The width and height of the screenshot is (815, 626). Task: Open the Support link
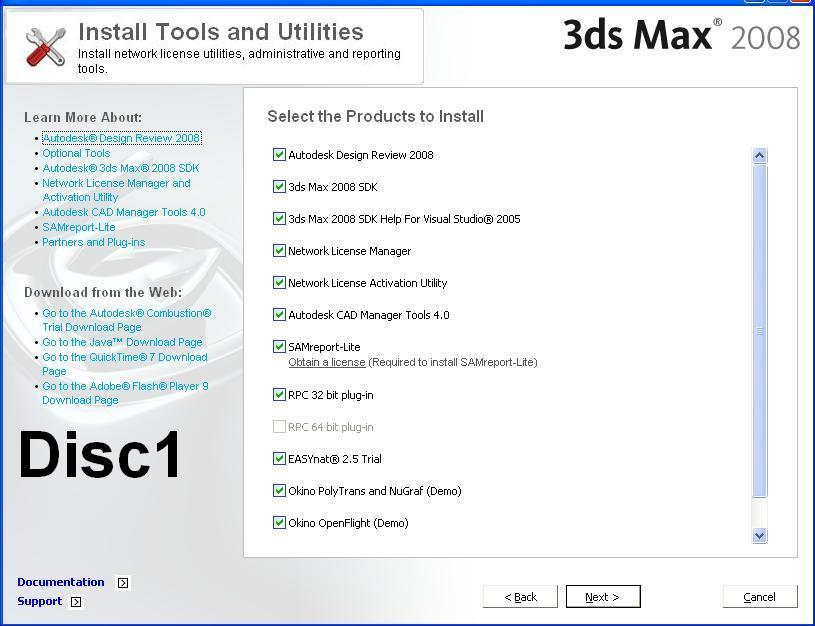coord(40,601)
